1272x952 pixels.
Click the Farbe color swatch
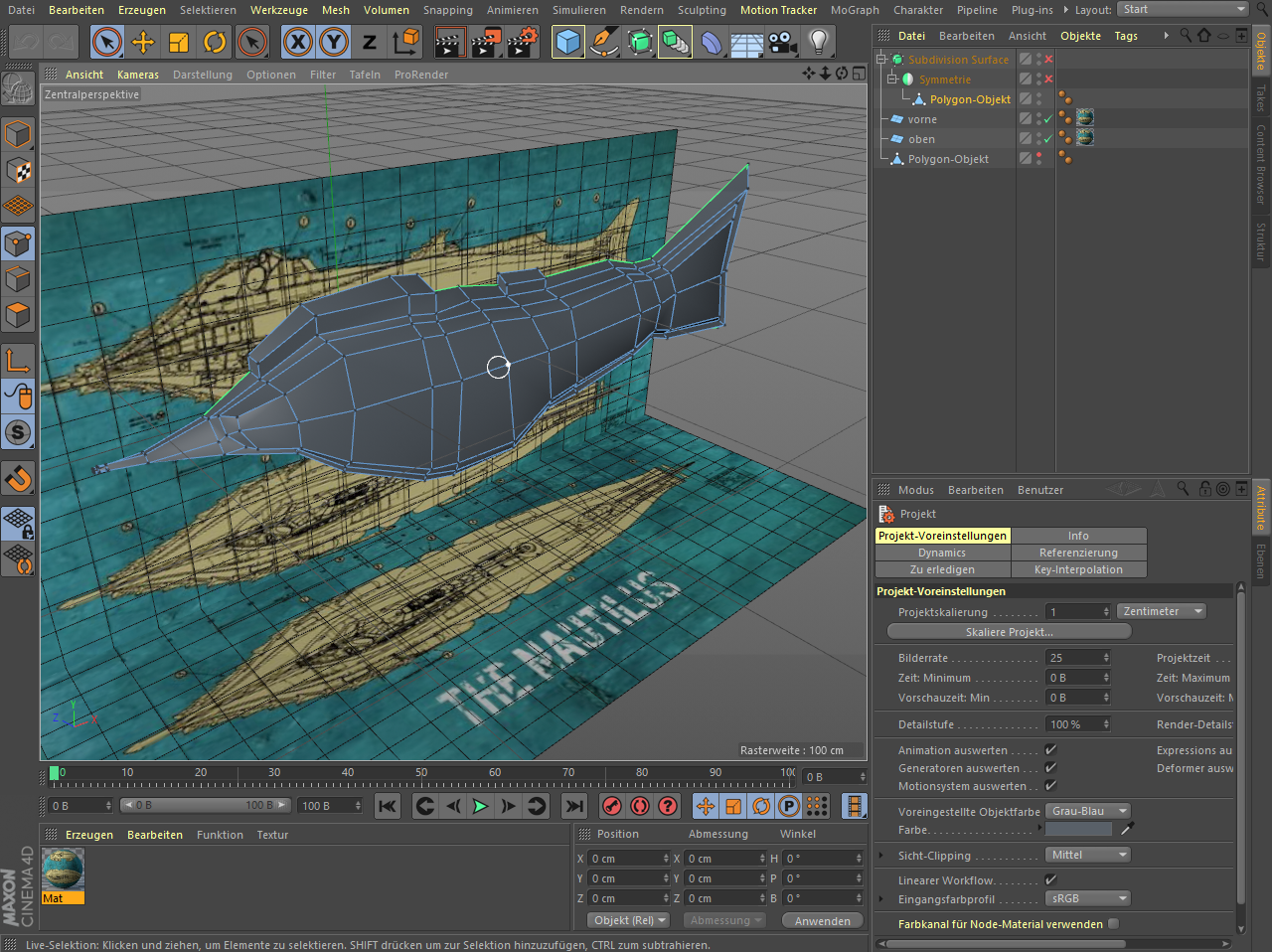[x=1079, y=830]
